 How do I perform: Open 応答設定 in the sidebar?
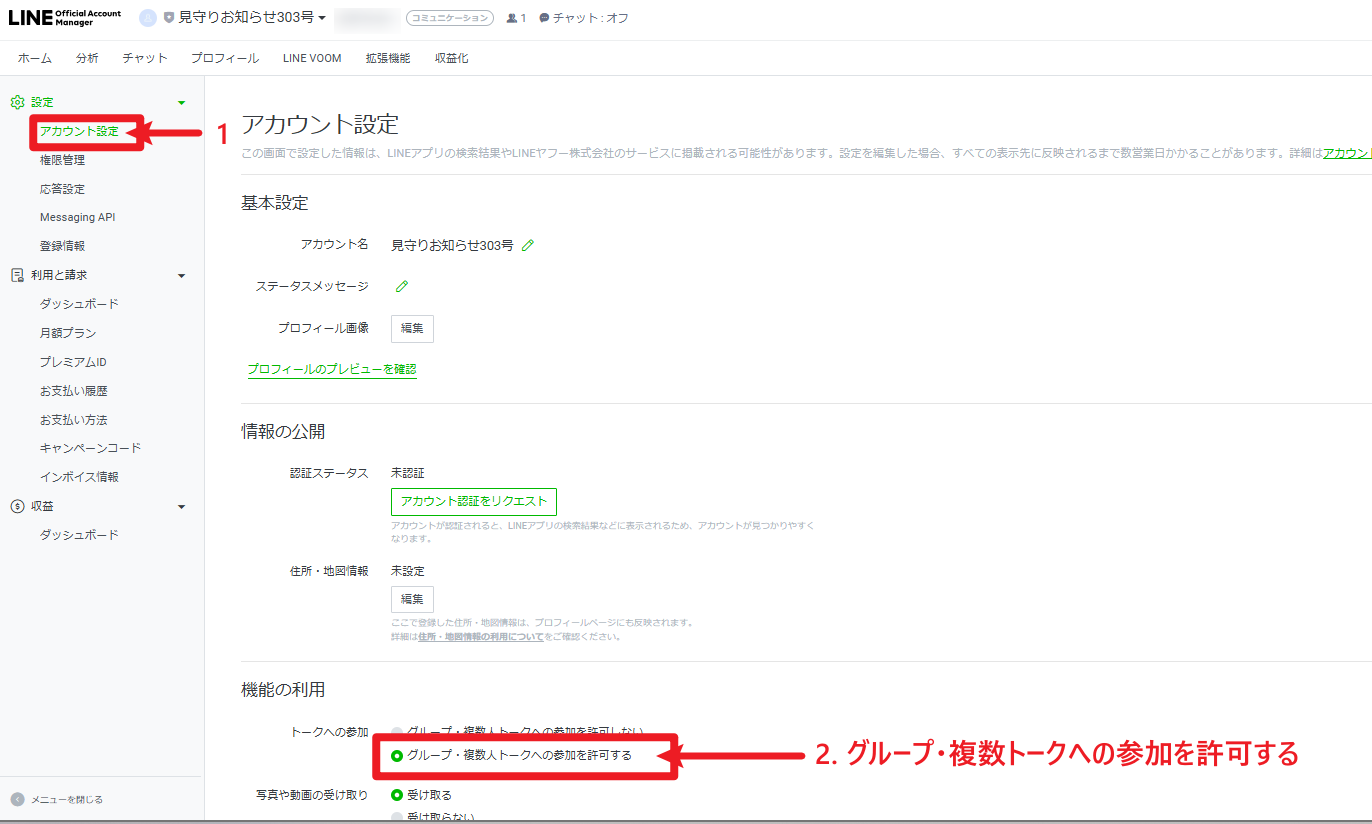(x=62, y=189)
